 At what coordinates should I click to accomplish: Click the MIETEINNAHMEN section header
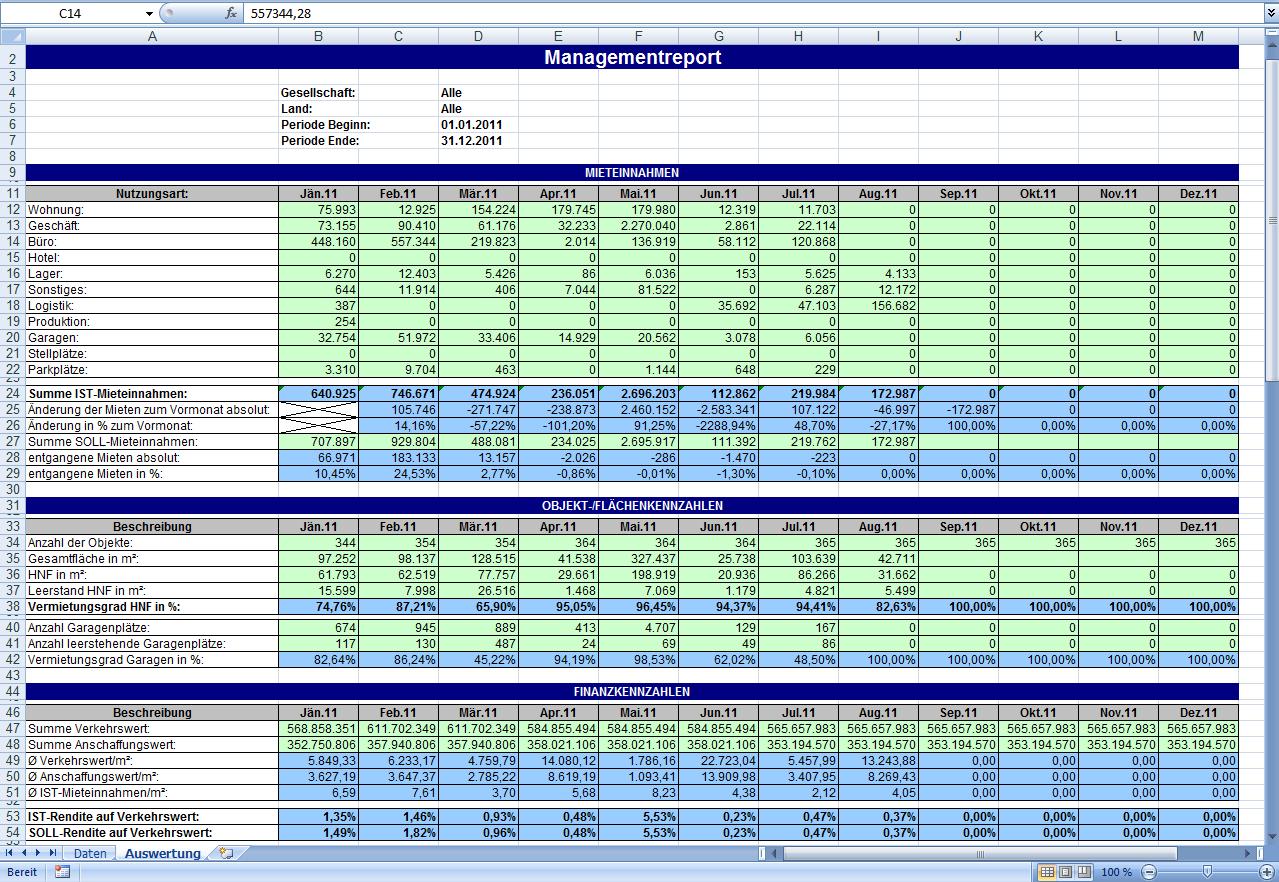pos(632,173)
